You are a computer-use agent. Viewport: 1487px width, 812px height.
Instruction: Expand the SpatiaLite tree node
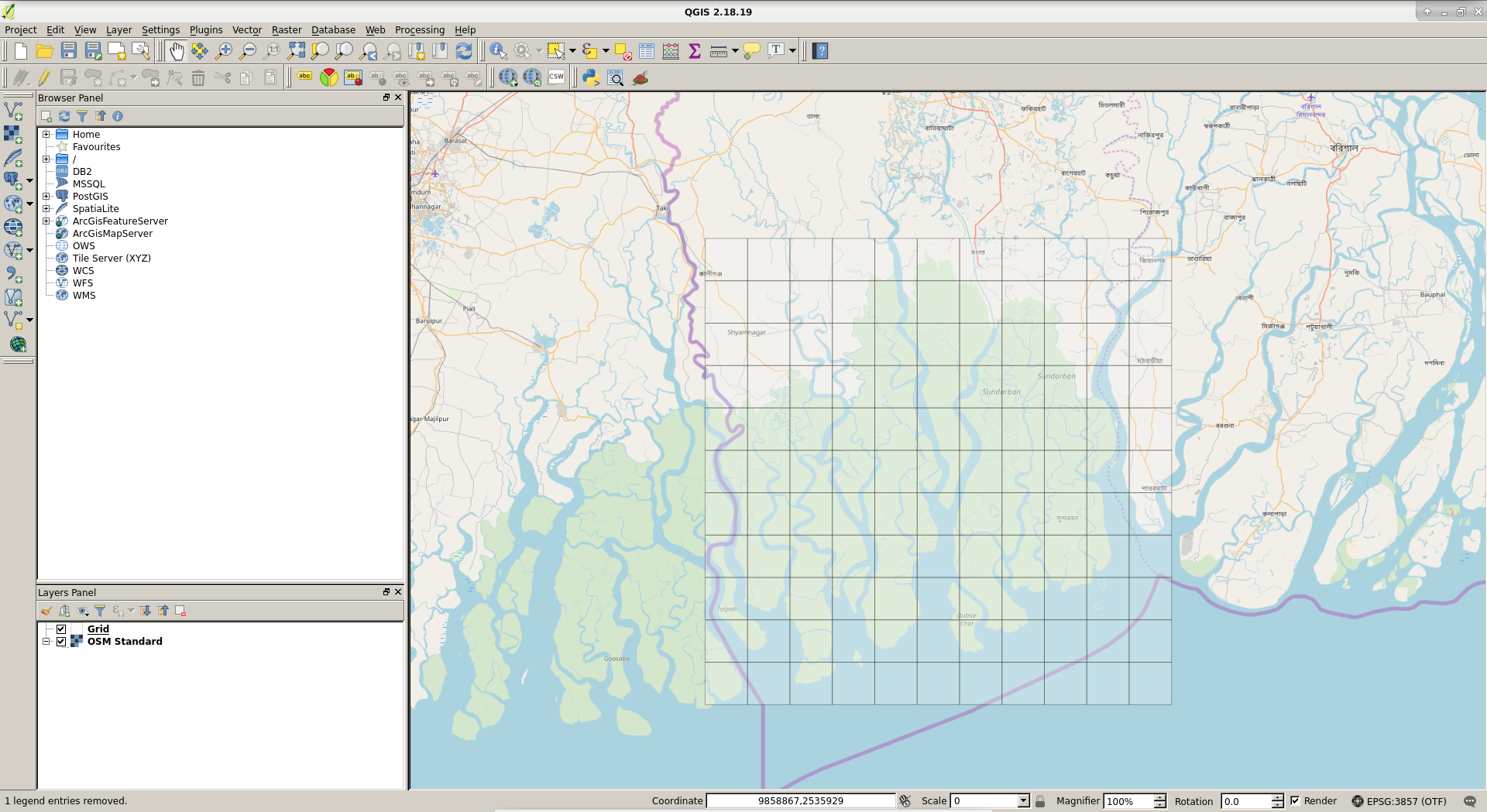click(46, 209)
